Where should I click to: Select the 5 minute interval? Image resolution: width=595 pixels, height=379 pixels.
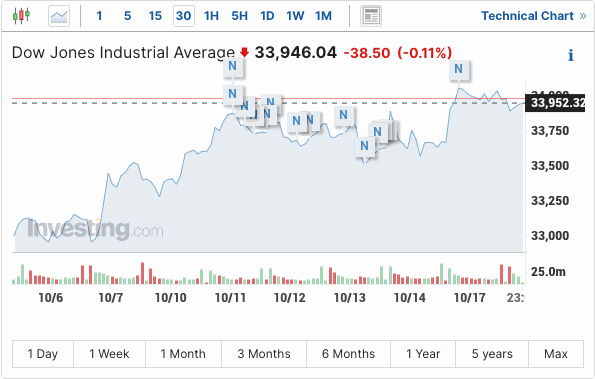point(128,16)
